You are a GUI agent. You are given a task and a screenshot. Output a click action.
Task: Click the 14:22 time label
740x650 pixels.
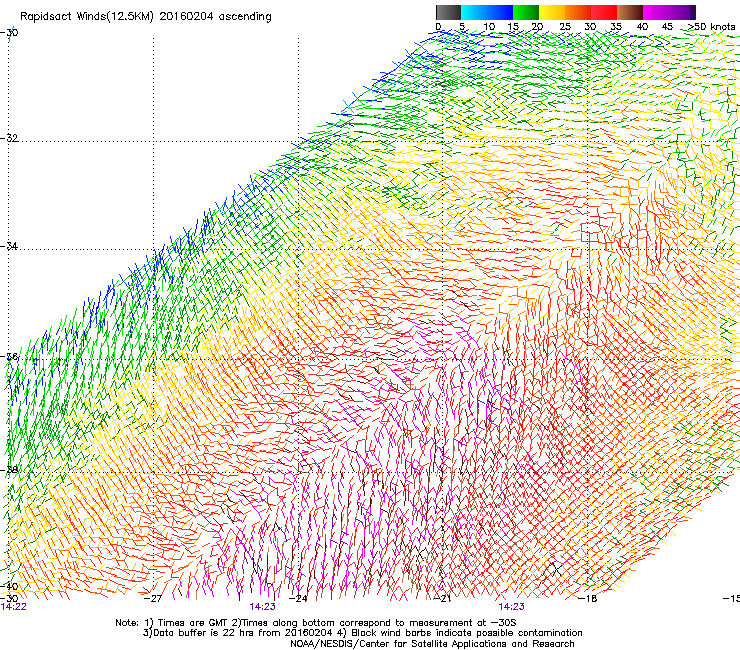13,607
